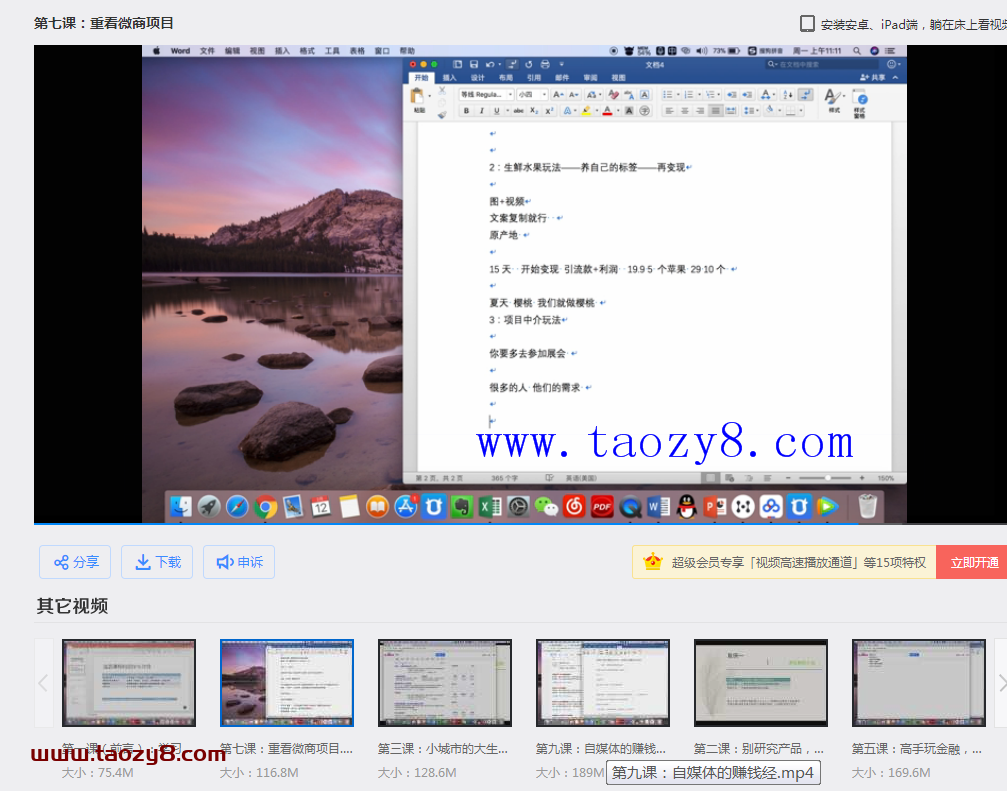The width and height of the screenshot is (1007, 791).
Task: Click the Italic icon in Word ribbon
Action: click(x=481, y=111)
